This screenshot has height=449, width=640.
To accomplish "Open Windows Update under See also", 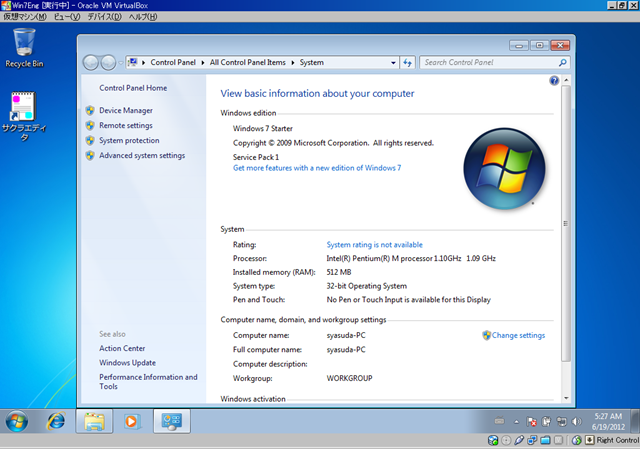I will tap(127, 362).
